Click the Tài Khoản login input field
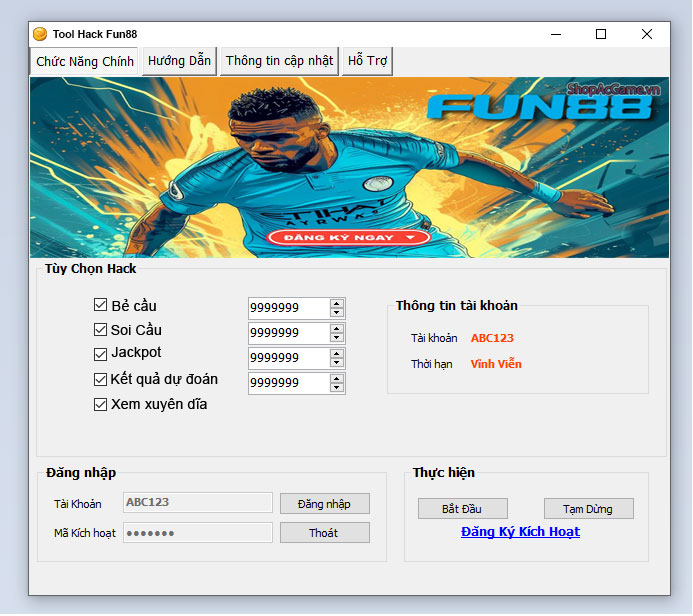The height and width of the screenshot is (616, 693). pyautogui.click(x=198, y=502)
